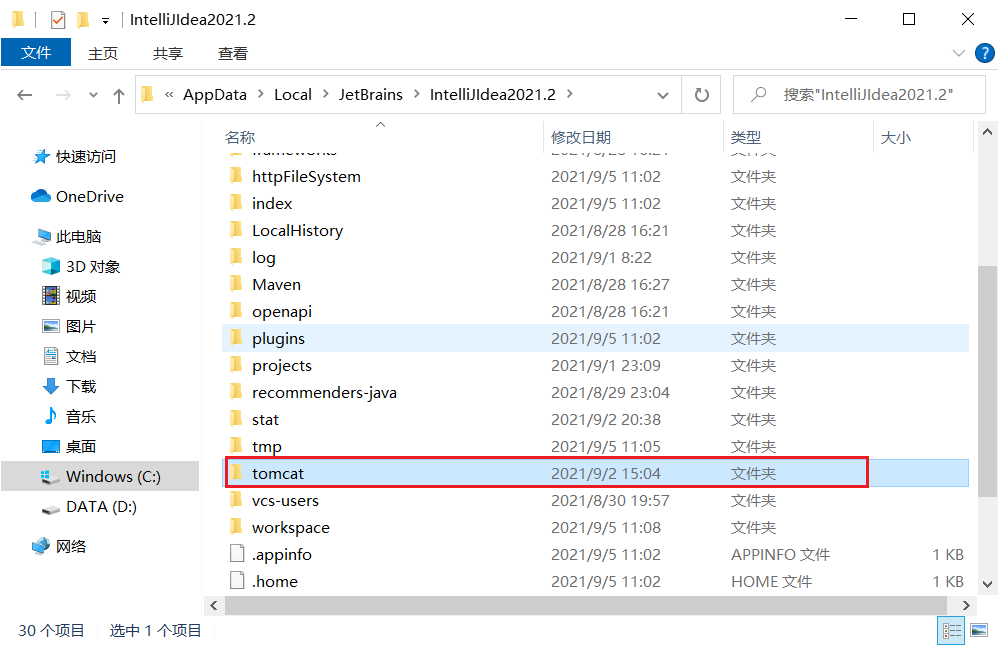Open the Customize Quick Access Toolbar dropdown
This screenshot has height=646, width=999.
coord(105,21)
